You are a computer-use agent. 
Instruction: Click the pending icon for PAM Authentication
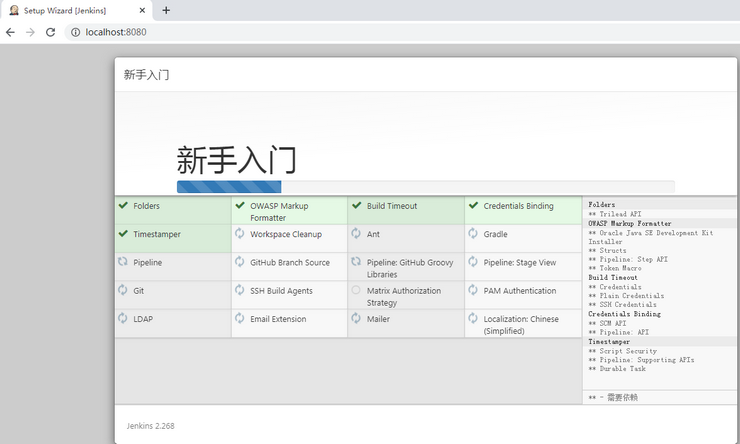pyautogui.click(x=473, y=290)
